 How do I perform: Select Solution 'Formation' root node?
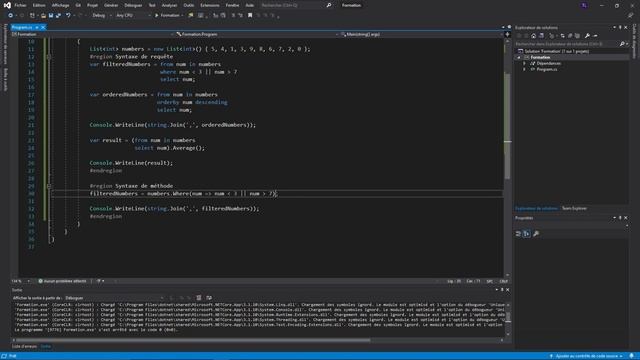[x=556, y=51]
